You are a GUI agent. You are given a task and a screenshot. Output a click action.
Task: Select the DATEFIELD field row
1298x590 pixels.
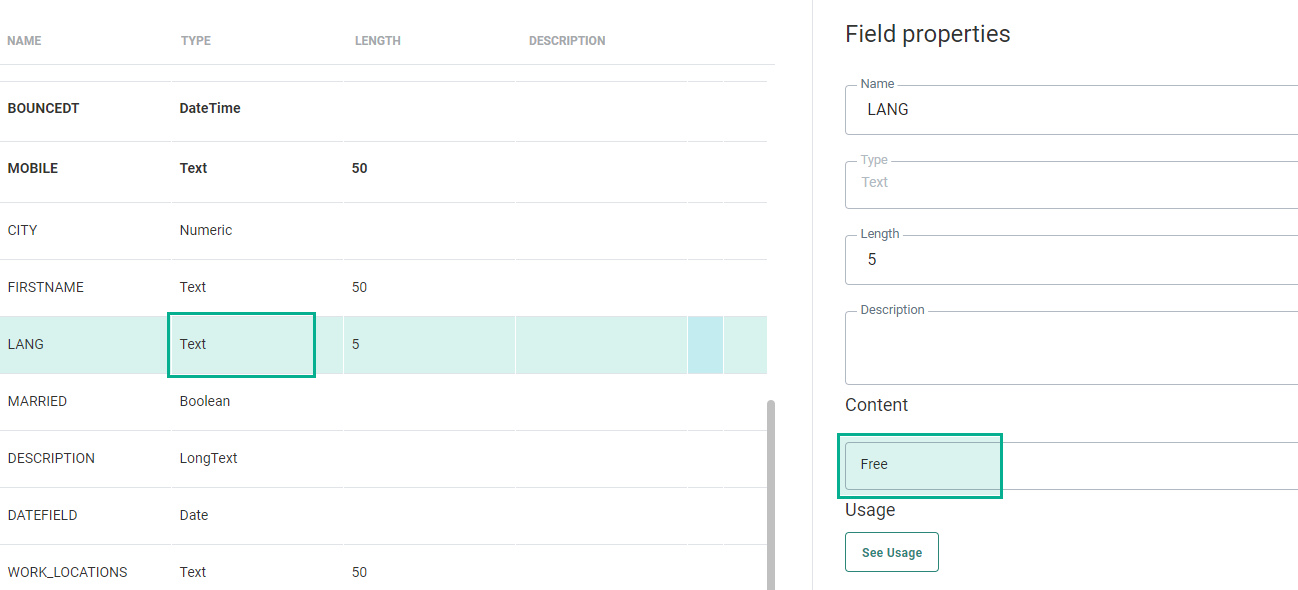(43, 515)
